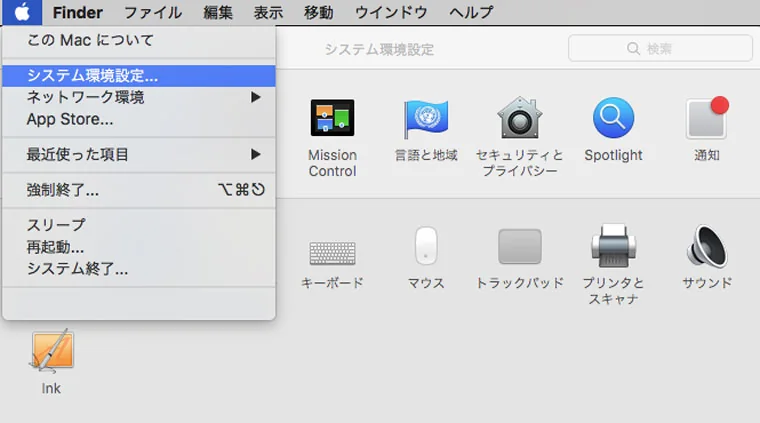
Task: Select システム環境設定... menu item
Action: pos(139,76)
